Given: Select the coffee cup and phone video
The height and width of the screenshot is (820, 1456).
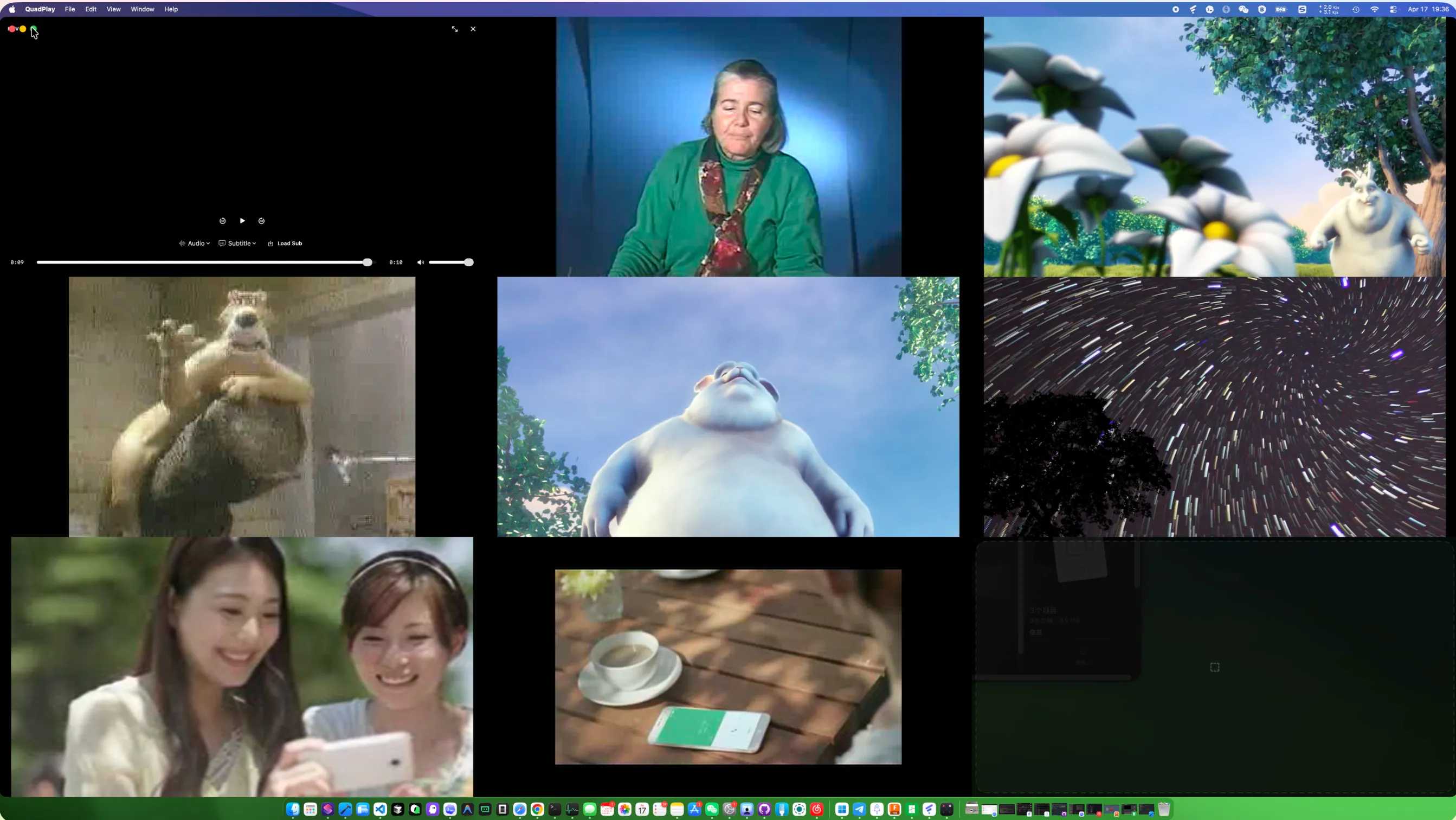Looking at the screenshot, I should pyautogui.click(x=728, y=667).
